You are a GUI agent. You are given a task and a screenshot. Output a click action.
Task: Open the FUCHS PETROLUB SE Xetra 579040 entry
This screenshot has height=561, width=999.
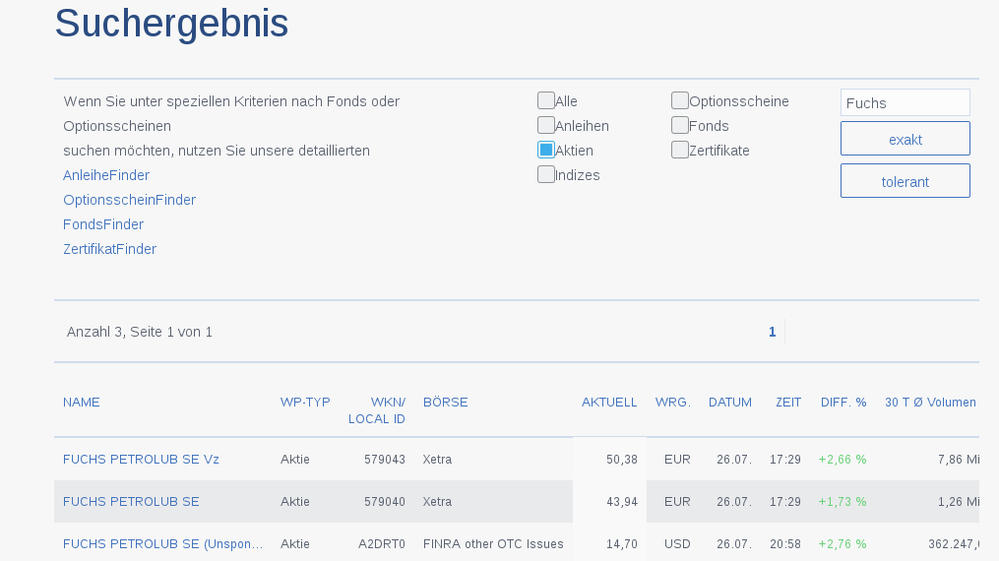[x=131, y=502]
